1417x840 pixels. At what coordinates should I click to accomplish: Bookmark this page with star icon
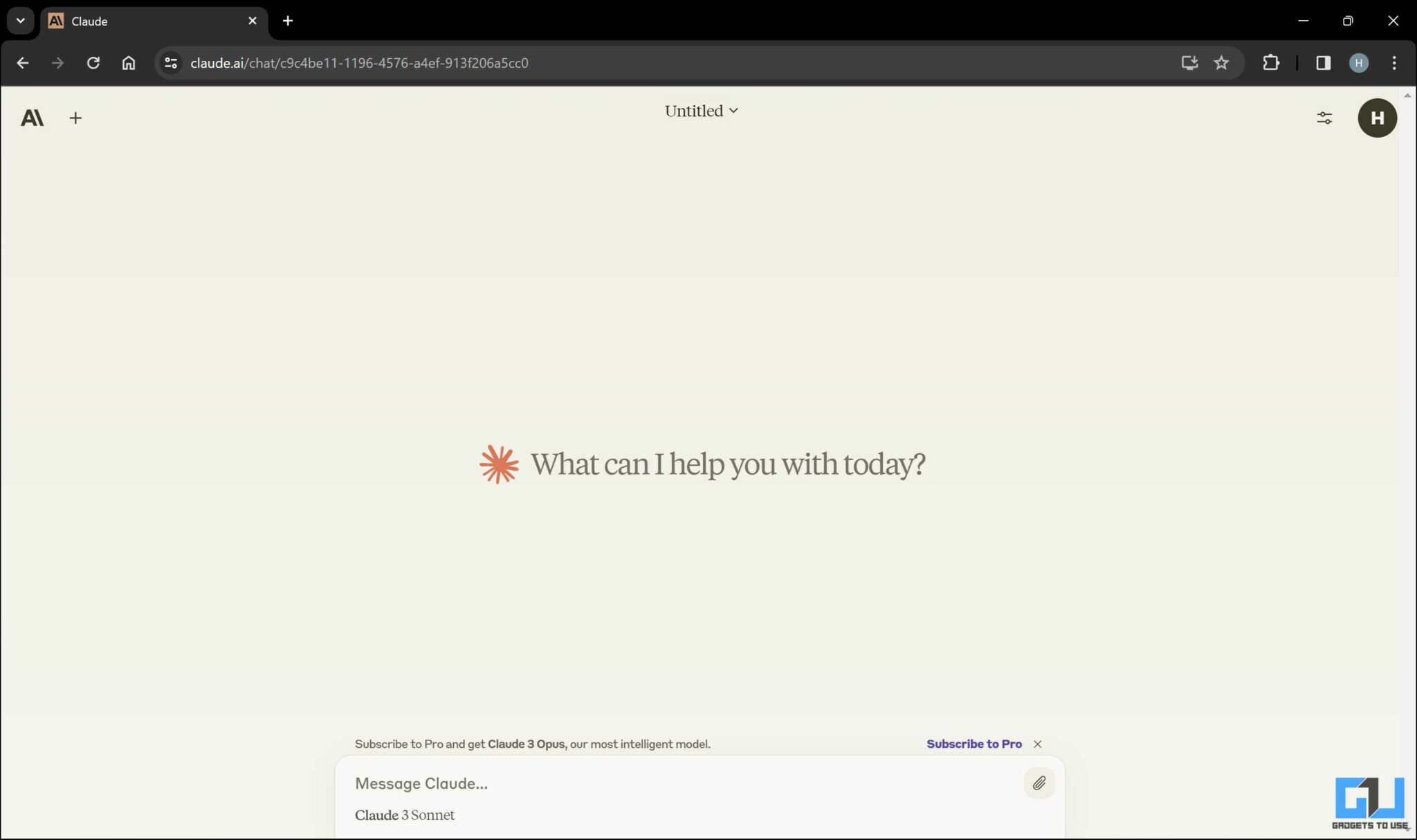click(1221, 63)
